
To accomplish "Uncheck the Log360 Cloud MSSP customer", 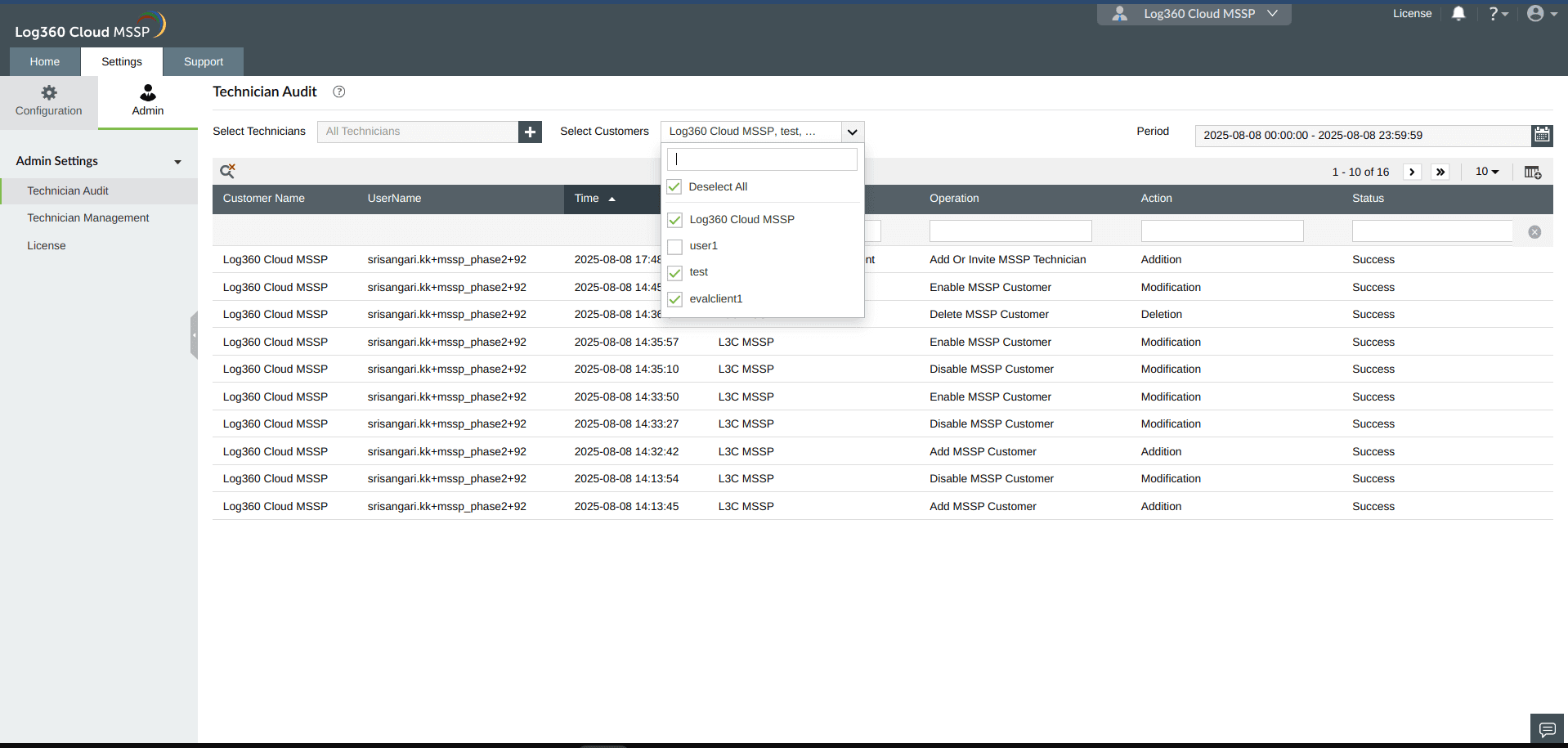I will point(675,220).
